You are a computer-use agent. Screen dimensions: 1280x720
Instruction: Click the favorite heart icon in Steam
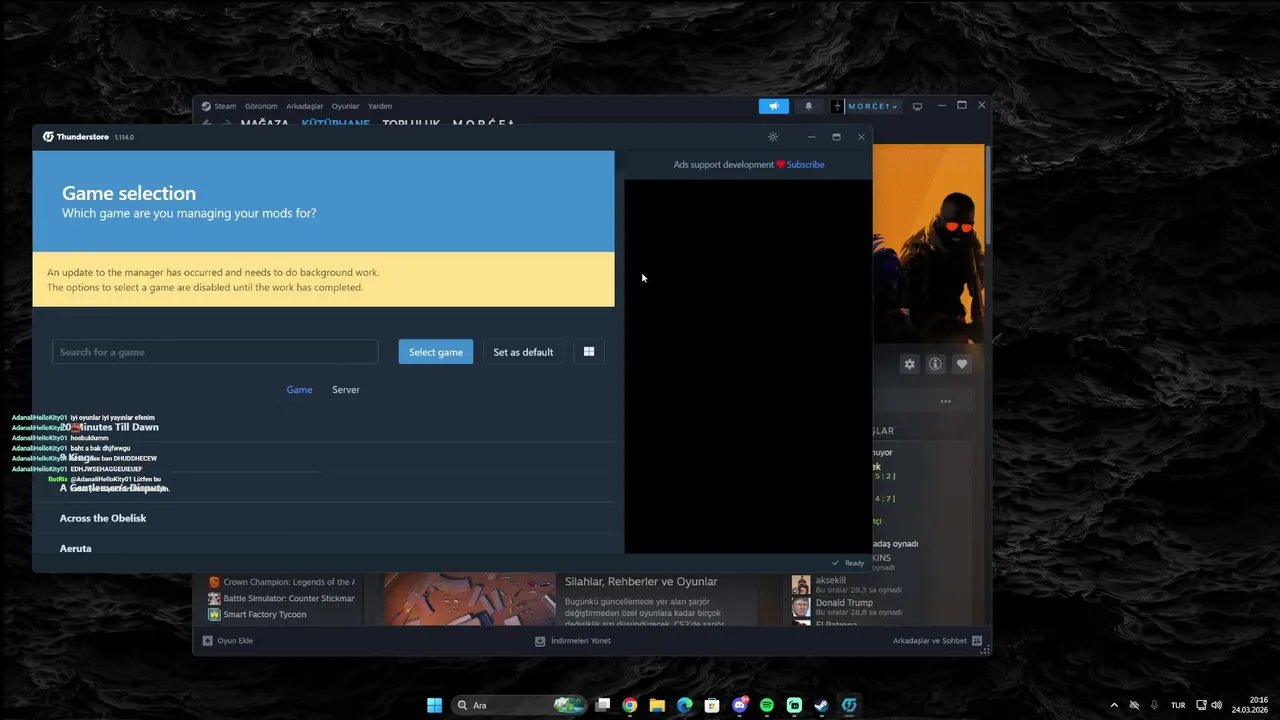[x=962, y=364]
